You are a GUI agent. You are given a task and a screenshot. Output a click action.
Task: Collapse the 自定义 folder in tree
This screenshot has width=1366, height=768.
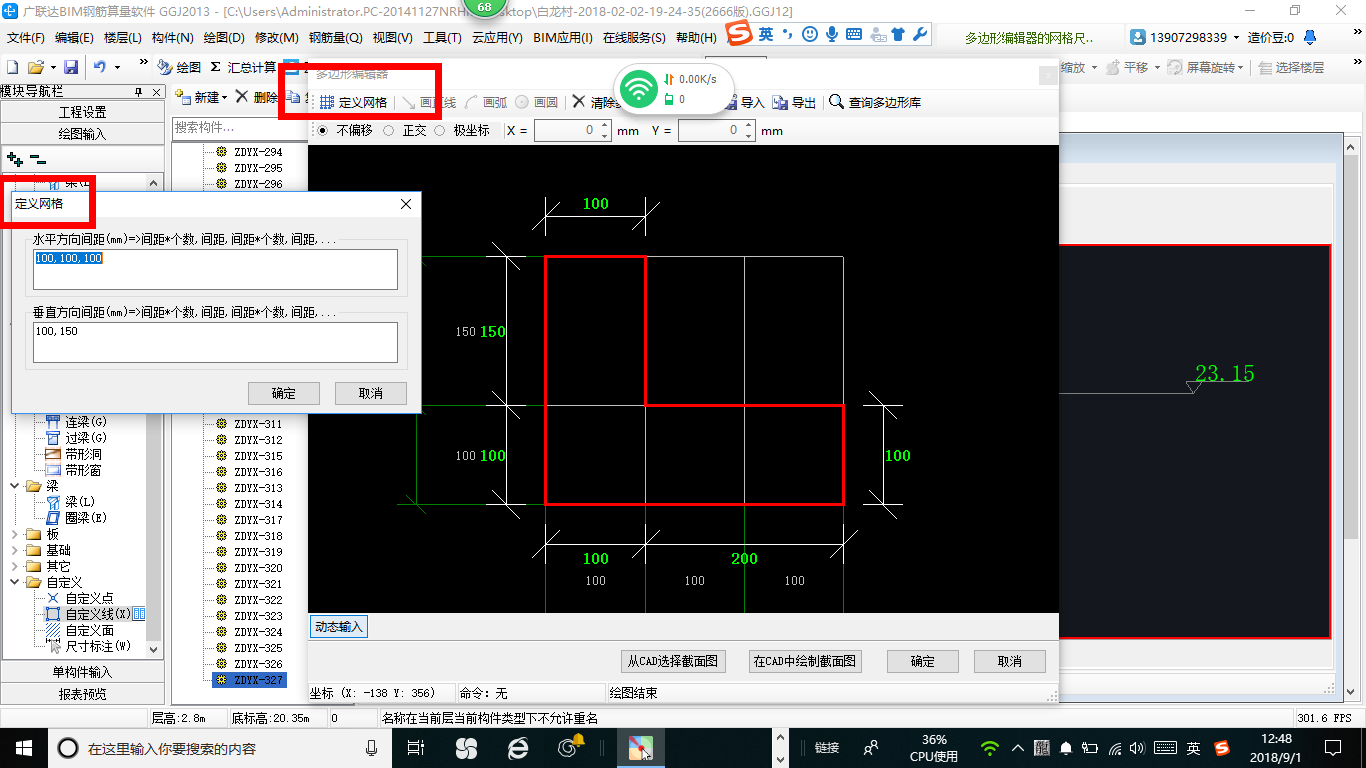[14, 582]
